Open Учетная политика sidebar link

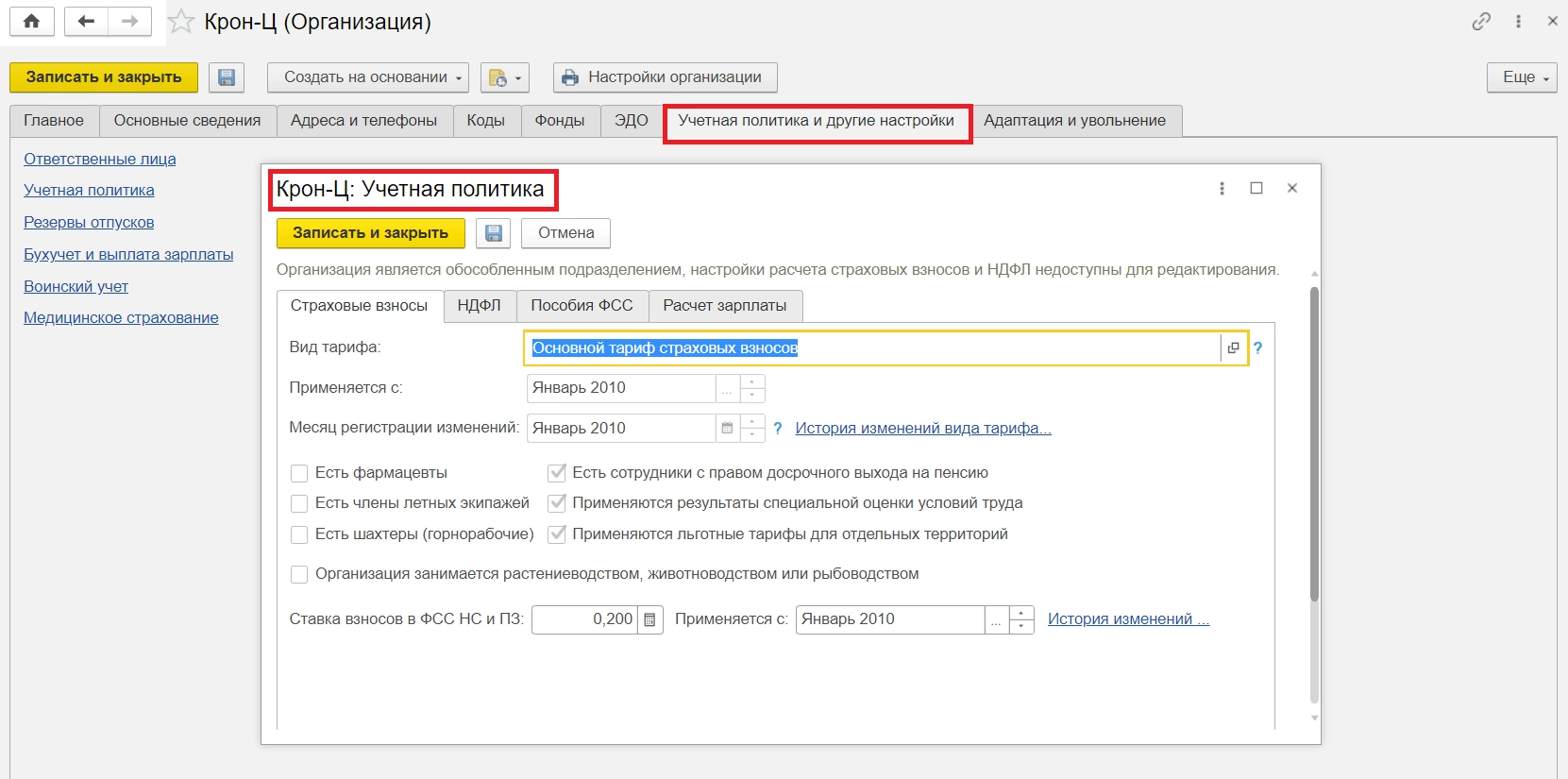tap(89, 191)
